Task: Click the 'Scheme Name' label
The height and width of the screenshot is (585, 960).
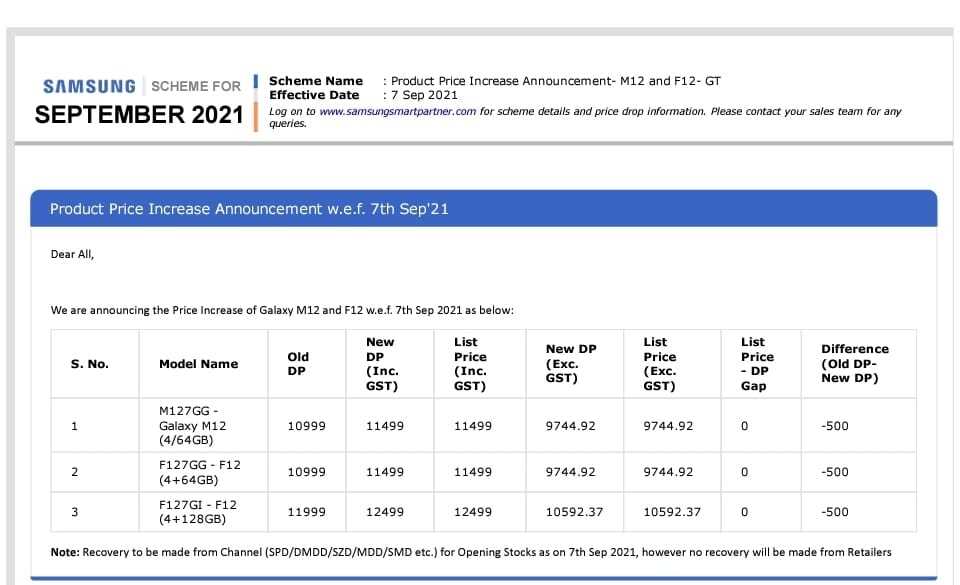Action: tap(316, 81)
